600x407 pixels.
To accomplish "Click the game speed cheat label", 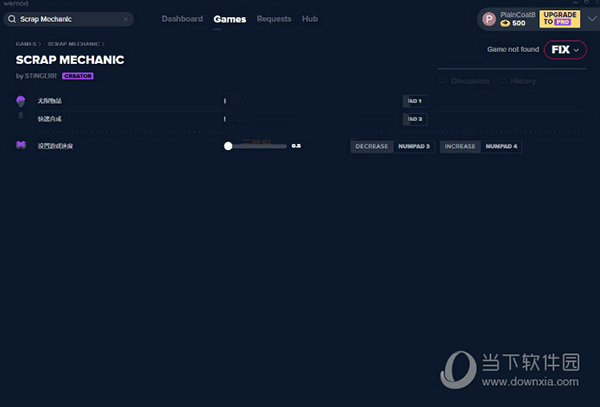I will coord(55,146).
